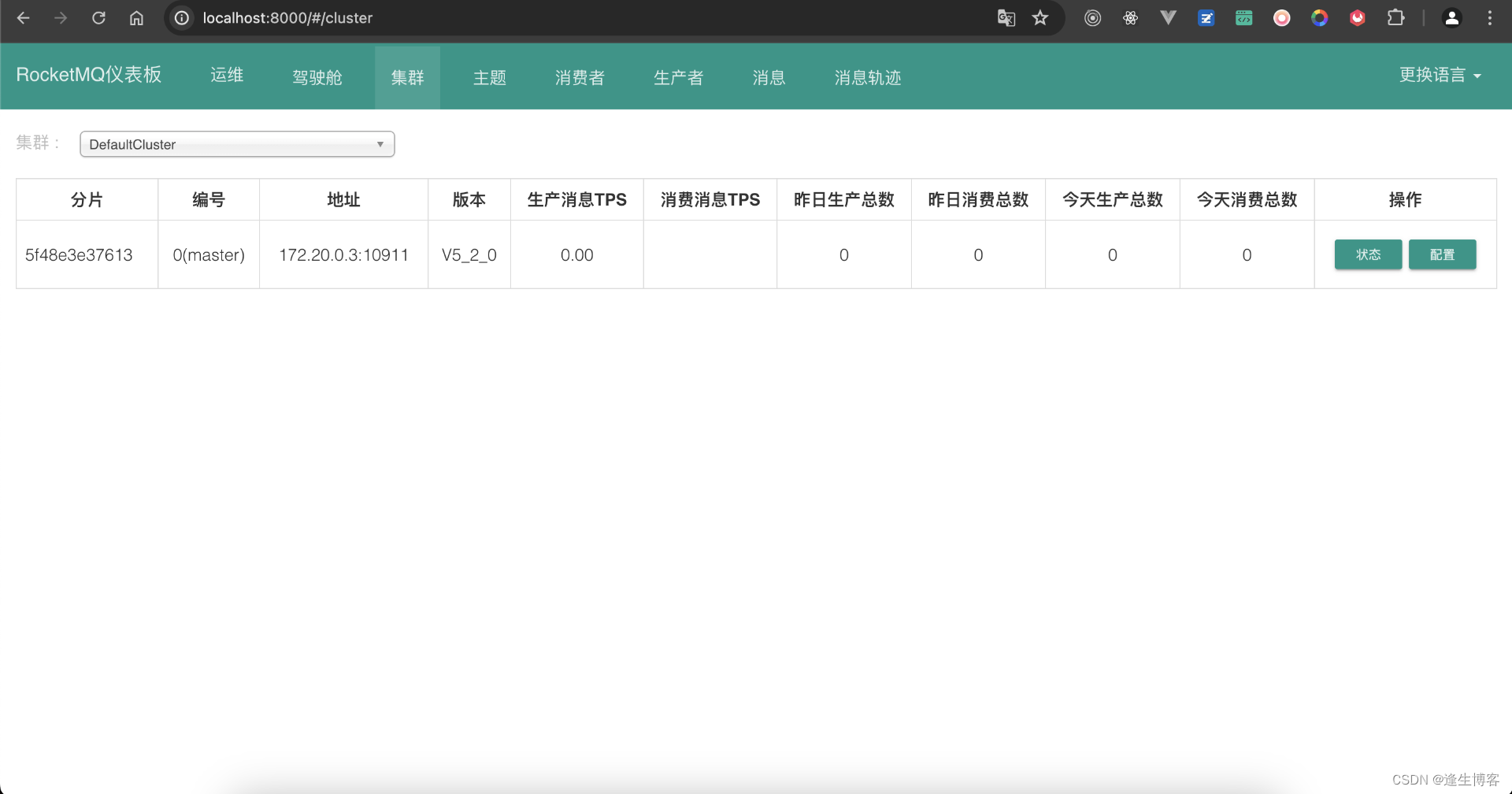Open the 运维 tab

coord(227,76)
